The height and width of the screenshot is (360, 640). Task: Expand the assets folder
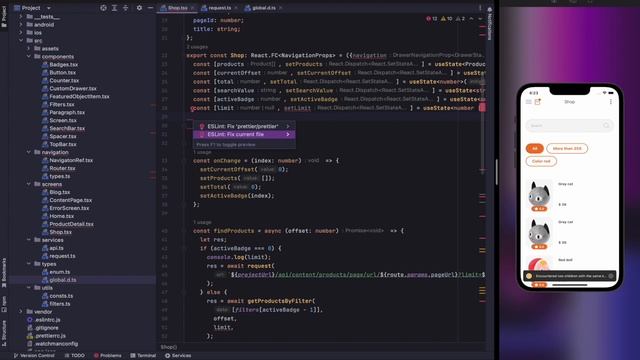pyautogui.click(x=29, y=49)
